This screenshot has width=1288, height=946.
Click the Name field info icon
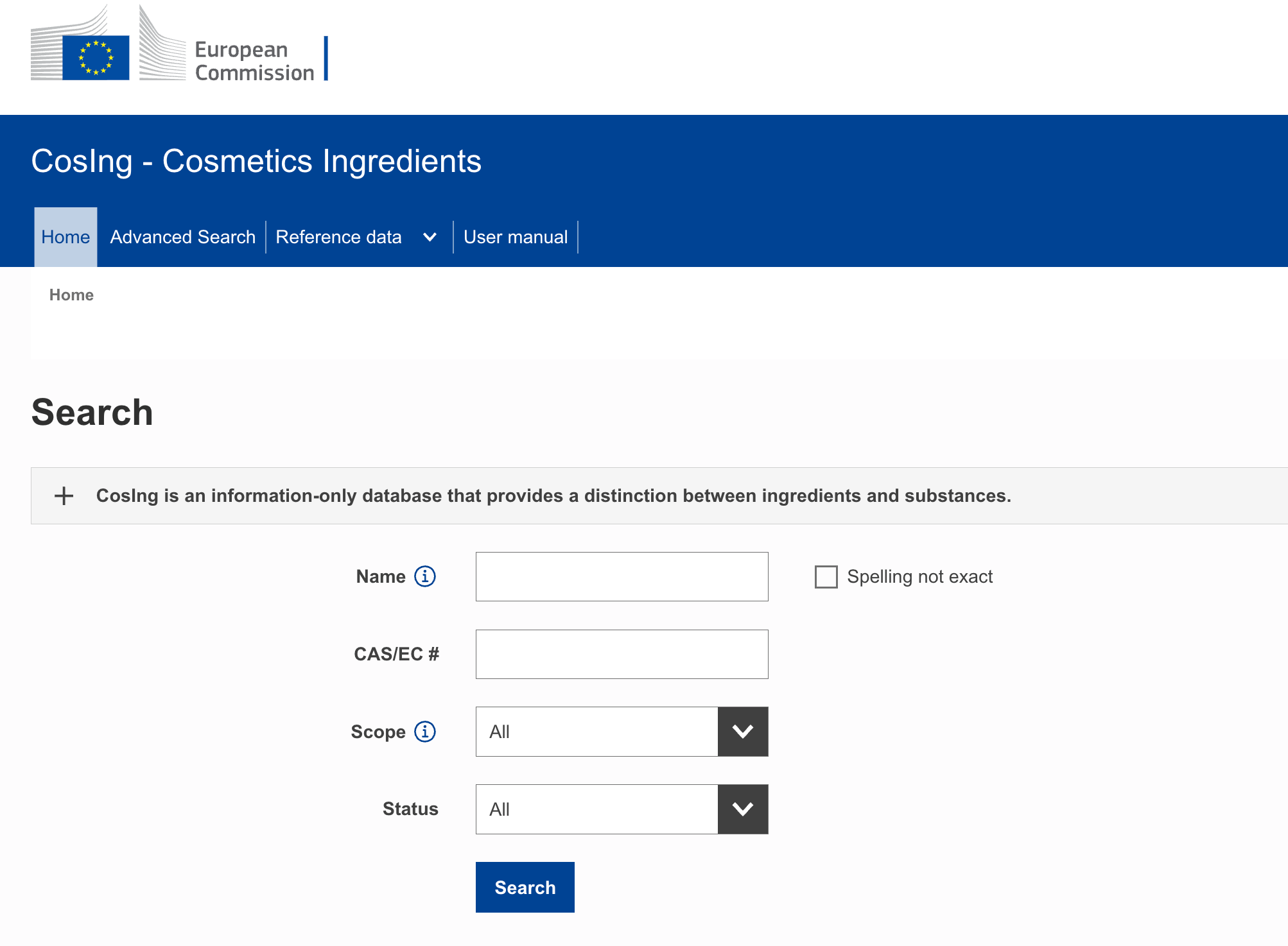point(425,576)
